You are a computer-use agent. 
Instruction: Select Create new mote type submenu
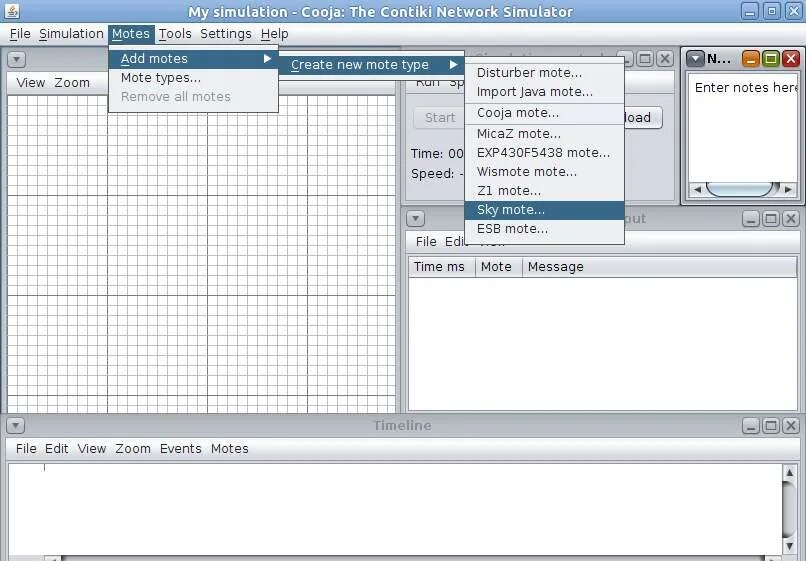[372, 65]
